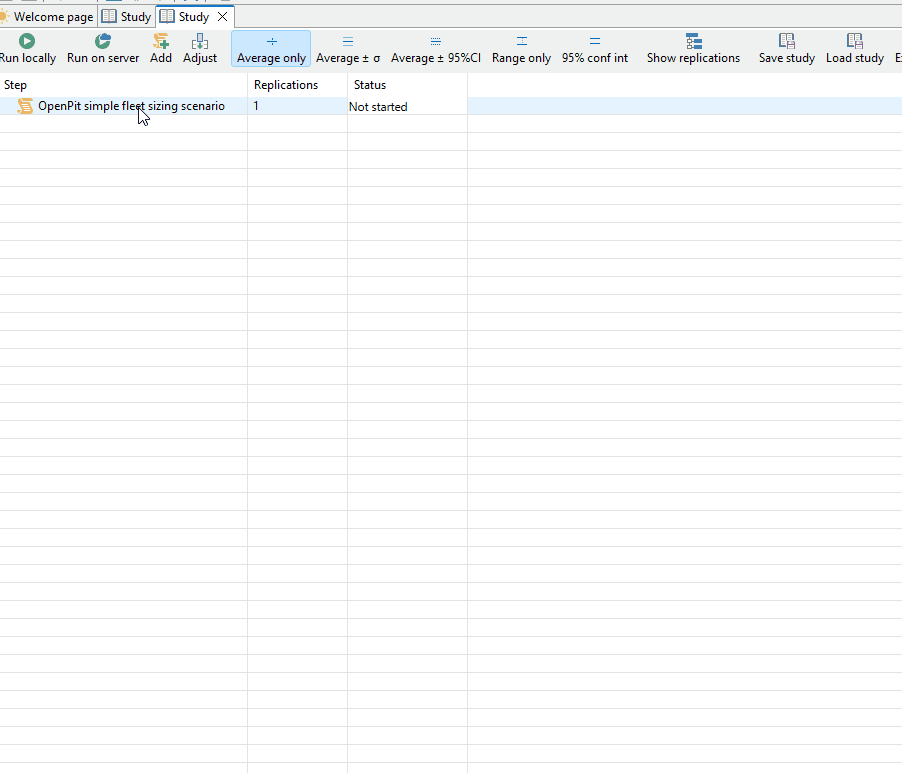Toggle 95% conf int display
This screenshot has width=902, height=773.
coord(595,49)
